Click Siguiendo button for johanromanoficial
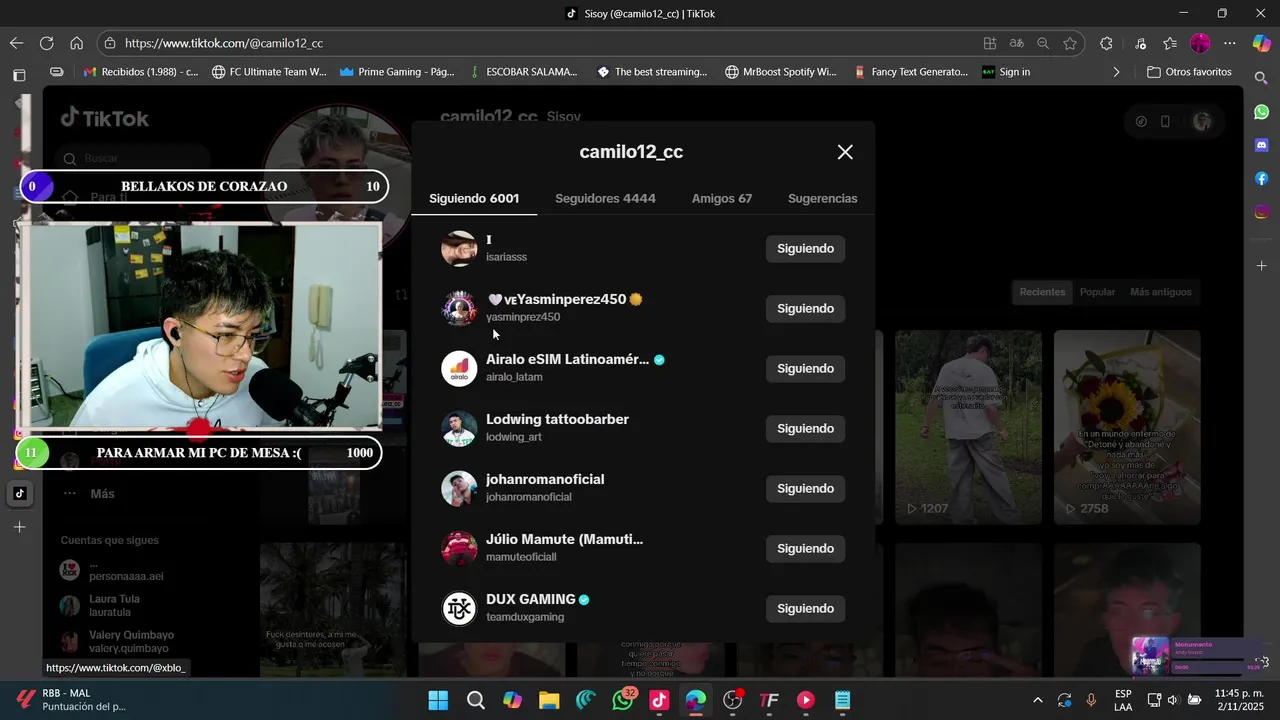The width and height of the screenshot is (1280, 720). coord(805,489)
